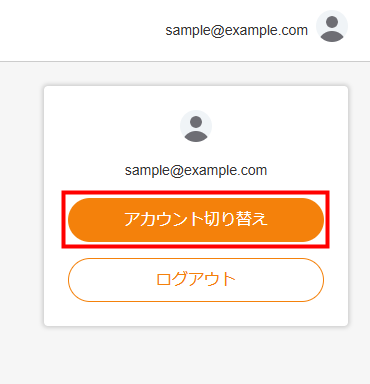
Task: Click the round user icon beside the header email
Action: pos(332,26)
